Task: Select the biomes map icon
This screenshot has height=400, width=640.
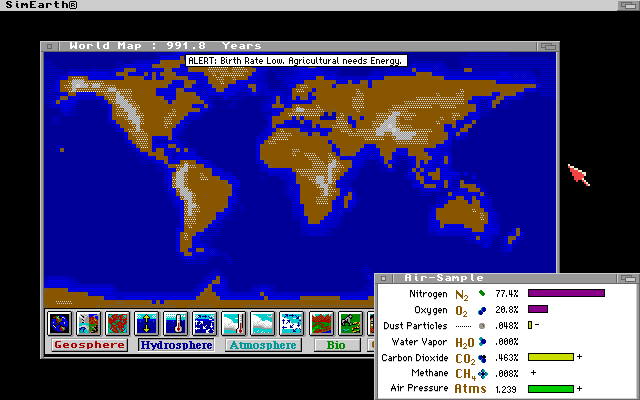Action: [x=321, y=323]
